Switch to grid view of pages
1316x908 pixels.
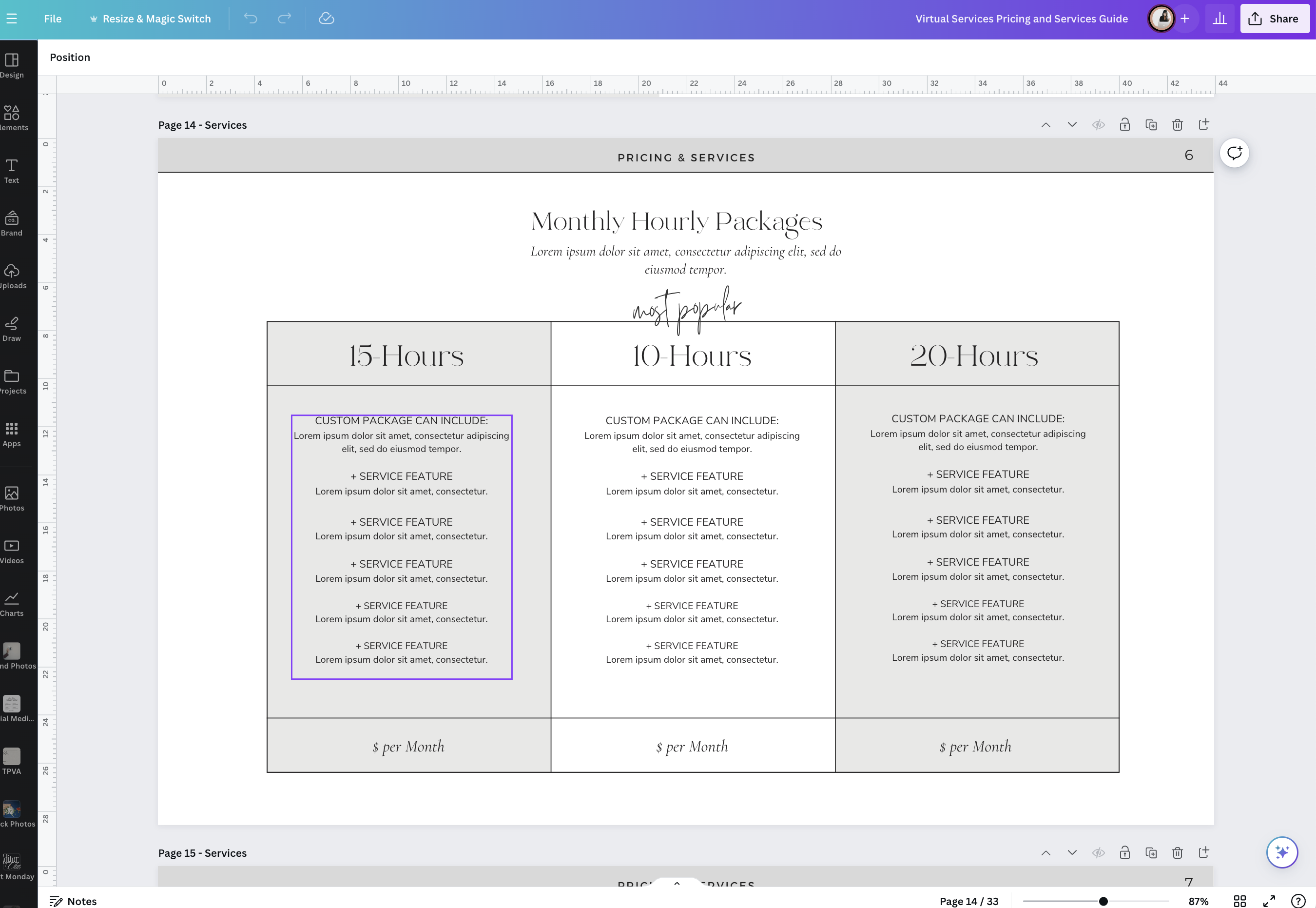tap(1240, 901)
